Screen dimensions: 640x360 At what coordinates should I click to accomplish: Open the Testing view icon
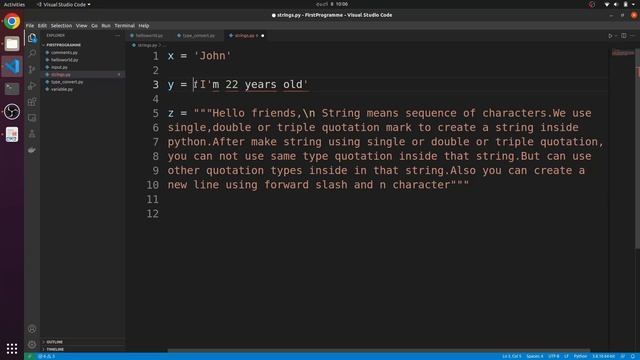coord(32,134)
